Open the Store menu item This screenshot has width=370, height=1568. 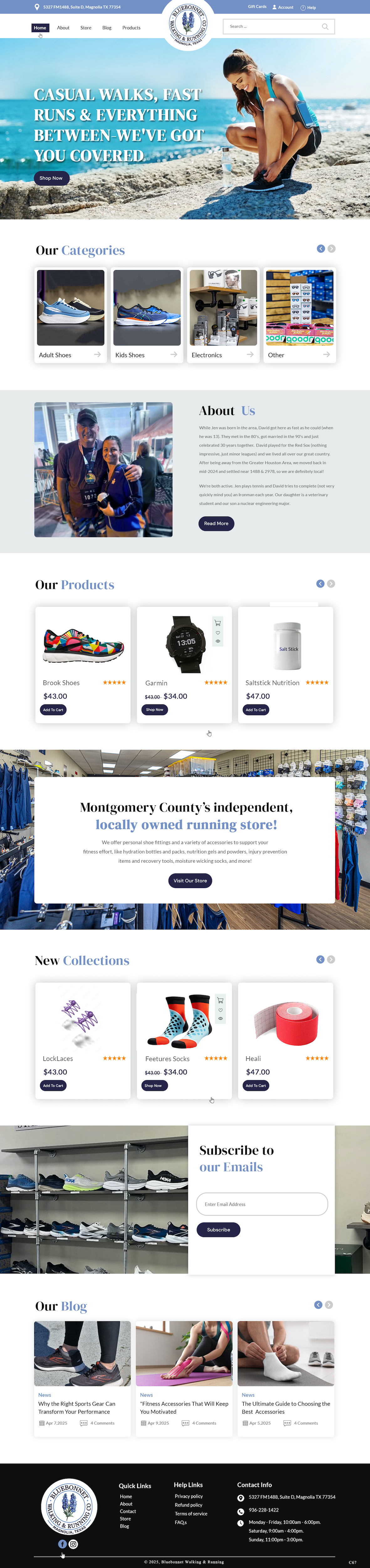click(86, 28)
